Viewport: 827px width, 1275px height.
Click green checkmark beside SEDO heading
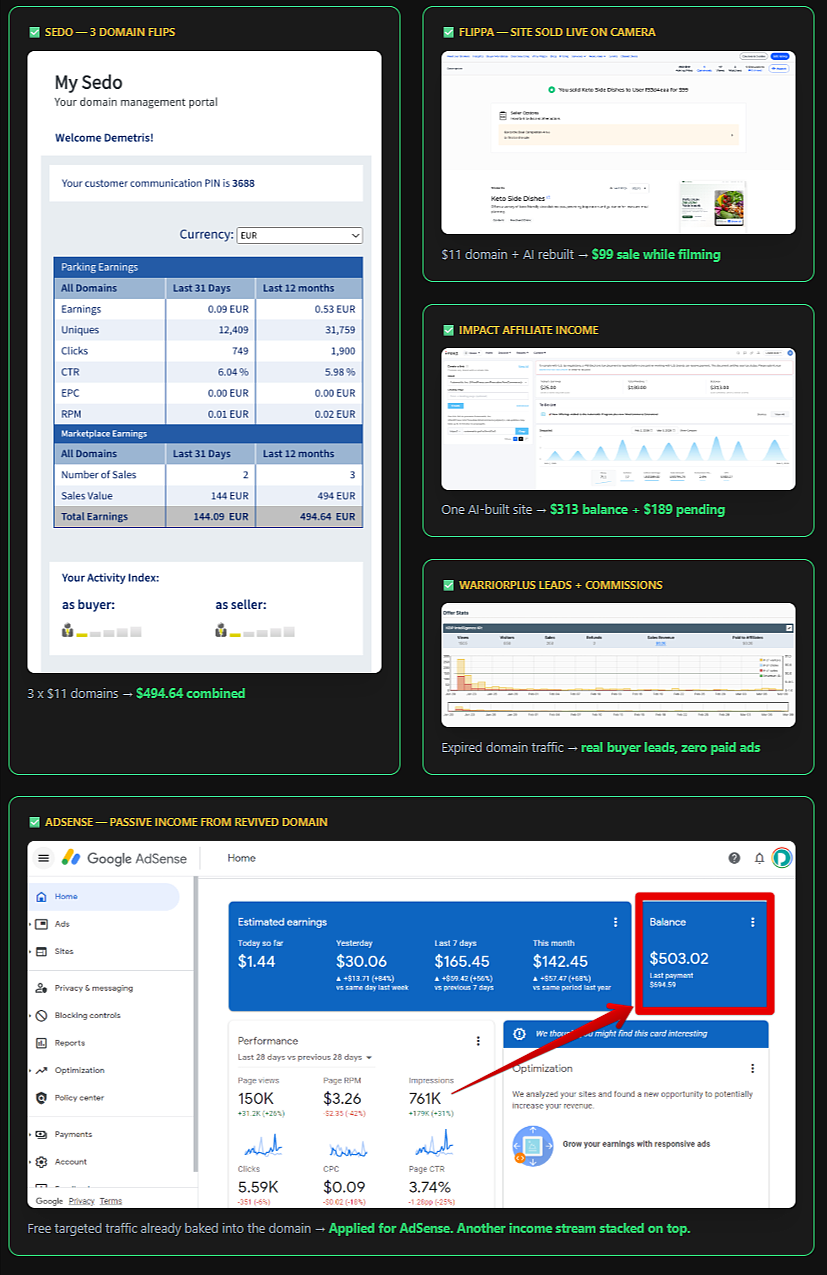coord(35,33)
